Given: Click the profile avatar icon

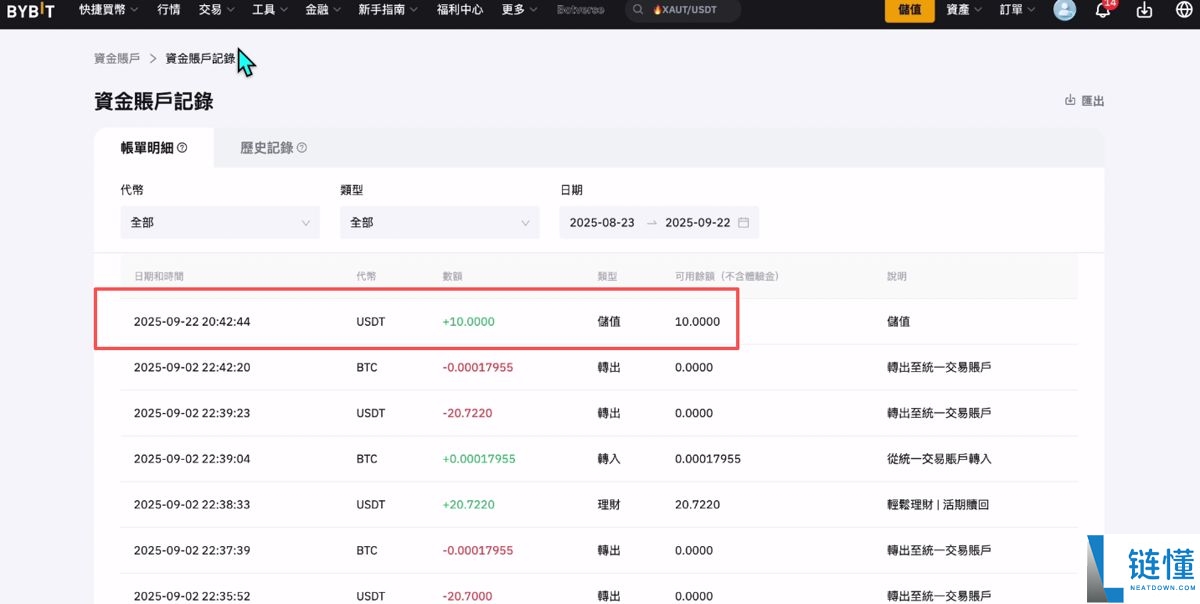Looking at the screenshot, I should coord(1063,11).
